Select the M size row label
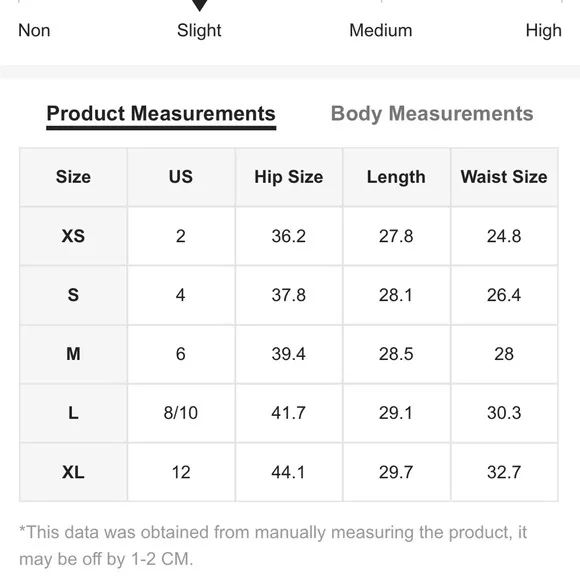 73,354
